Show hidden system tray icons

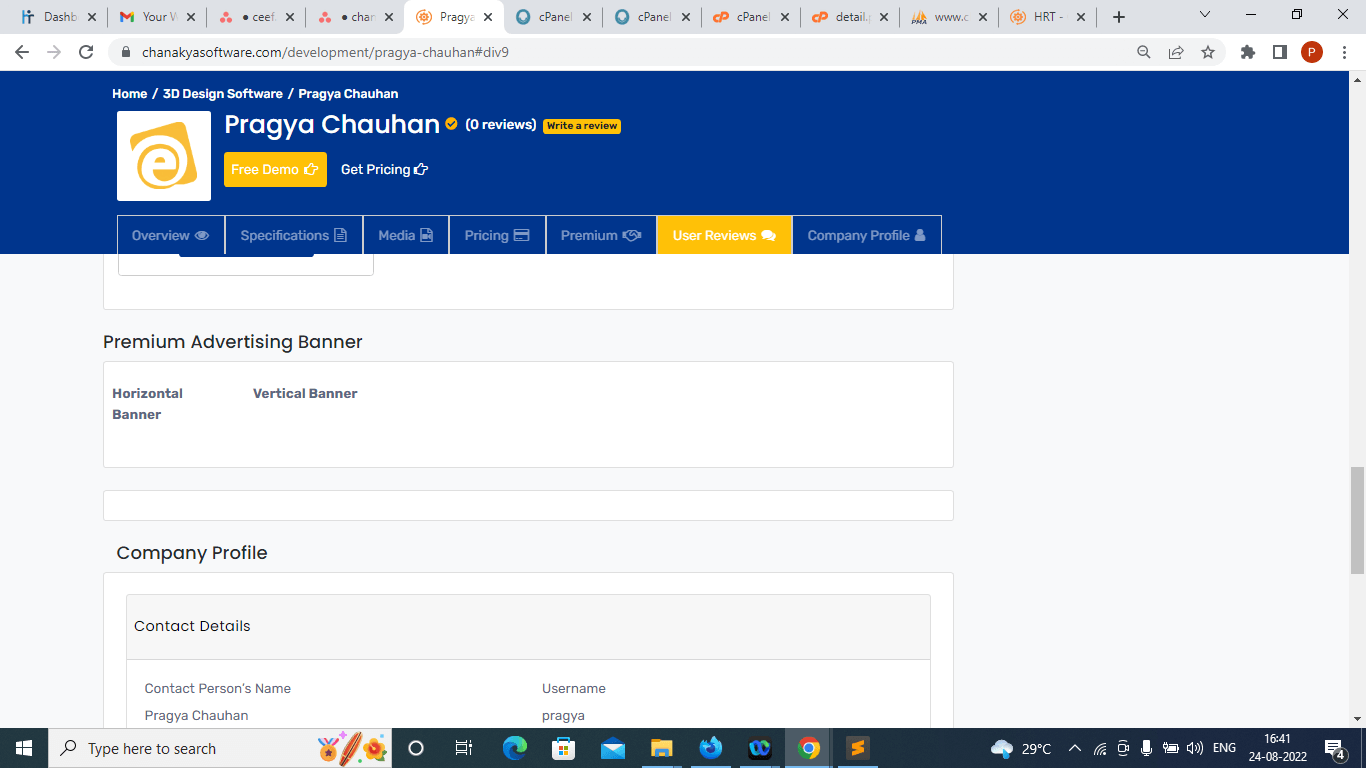[x=1075, y=748]
